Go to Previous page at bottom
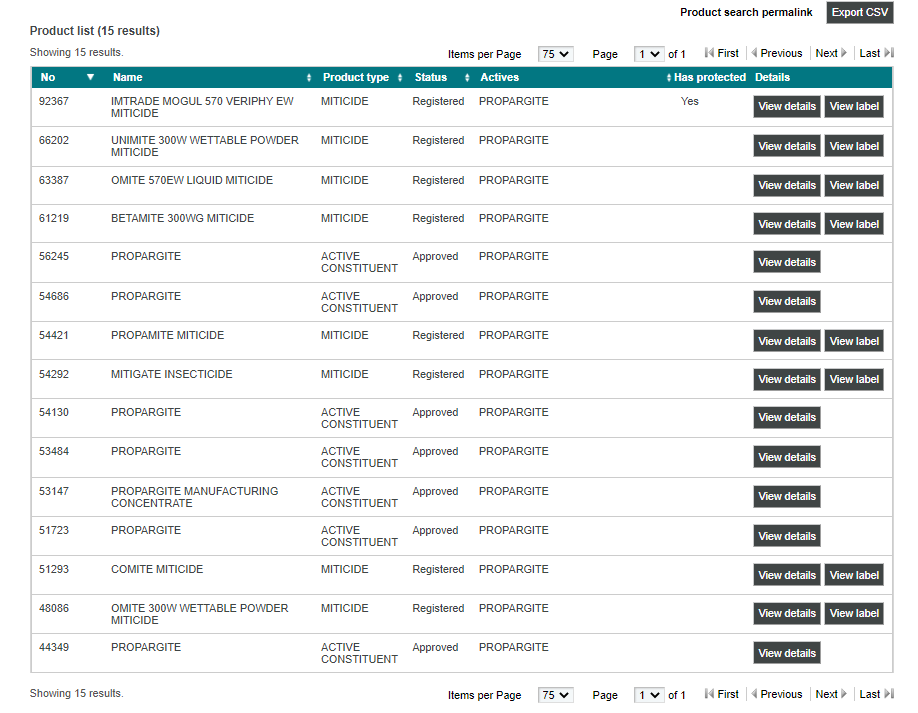 (x=776, y=694)
